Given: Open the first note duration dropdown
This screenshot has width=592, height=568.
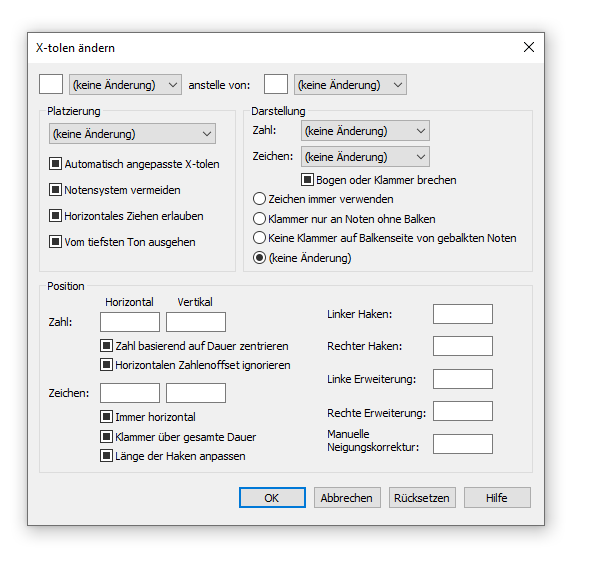Looking at the screenshot, I should (x=125, y=85).
